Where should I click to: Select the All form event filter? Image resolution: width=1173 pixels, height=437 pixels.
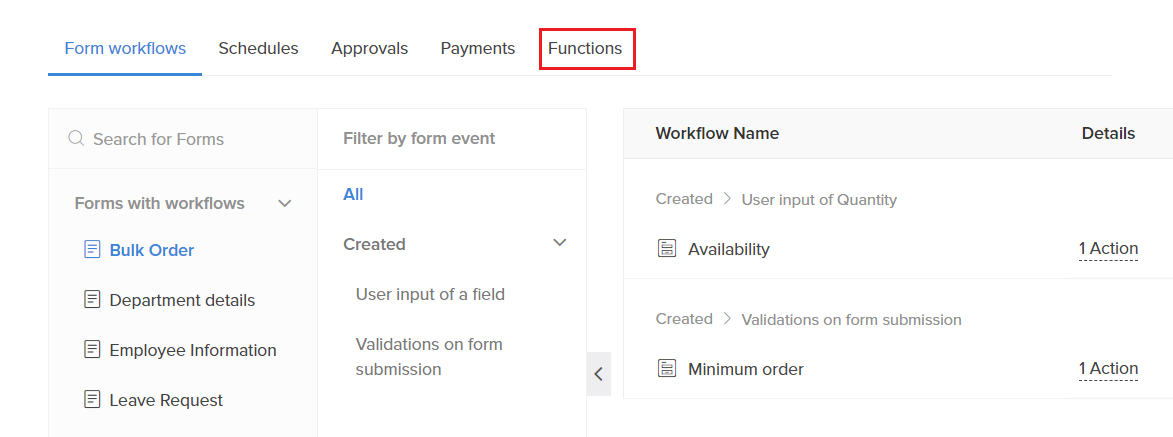pos(353,194)
